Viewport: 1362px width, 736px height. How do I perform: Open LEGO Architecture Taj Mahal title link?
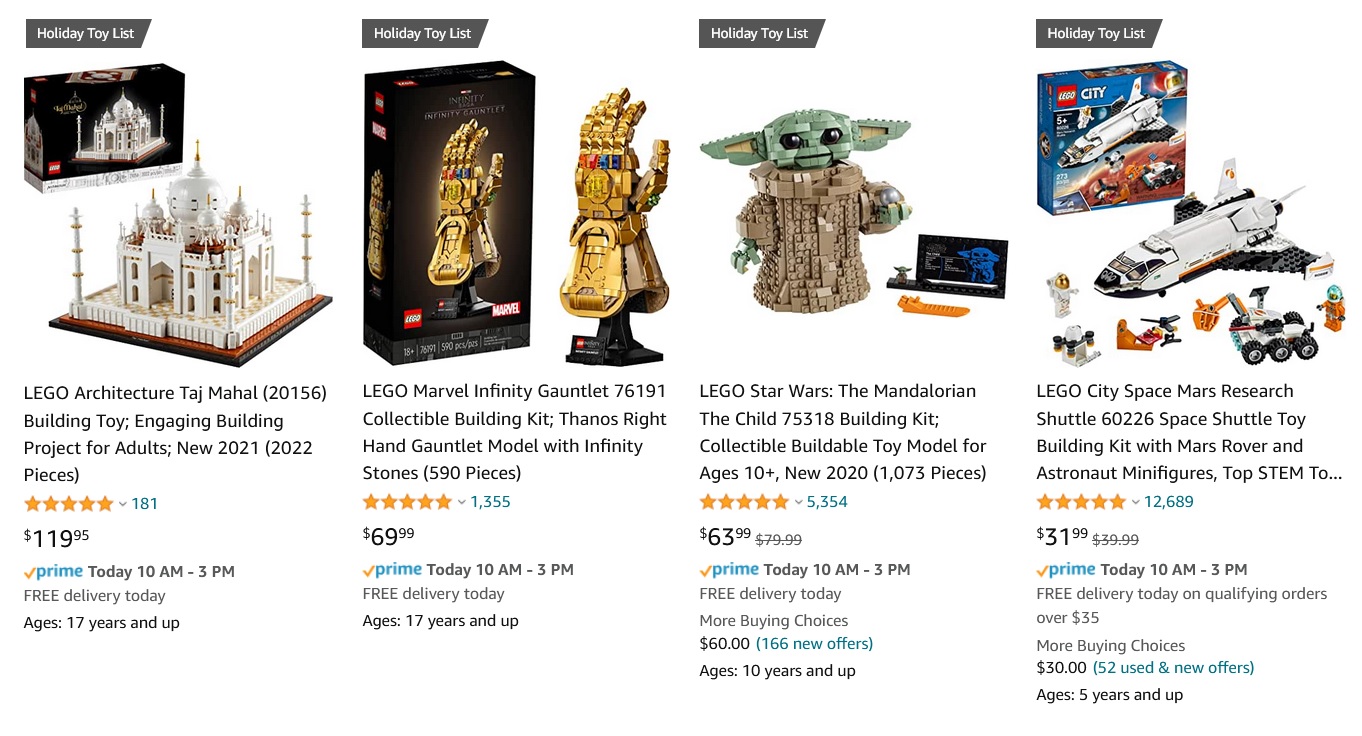coord(175,434)
